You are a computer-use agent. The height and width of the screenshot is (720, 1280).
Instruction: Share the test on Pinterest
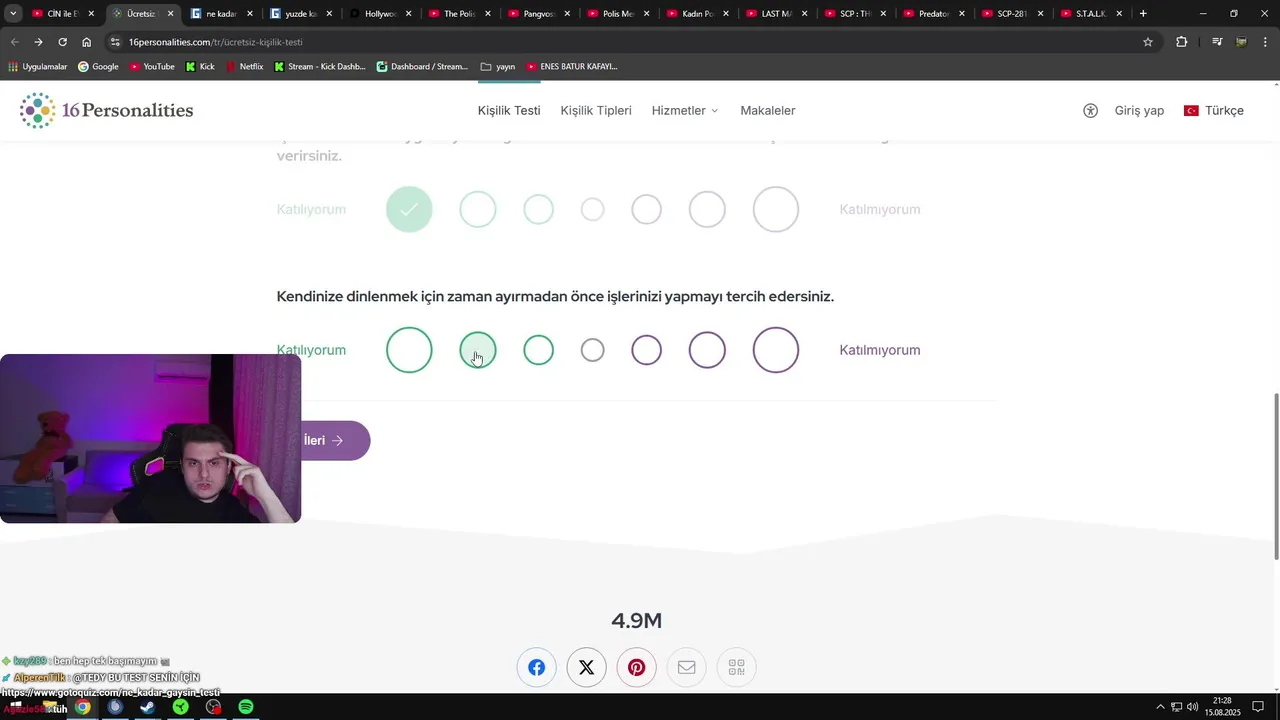[637, 667]
